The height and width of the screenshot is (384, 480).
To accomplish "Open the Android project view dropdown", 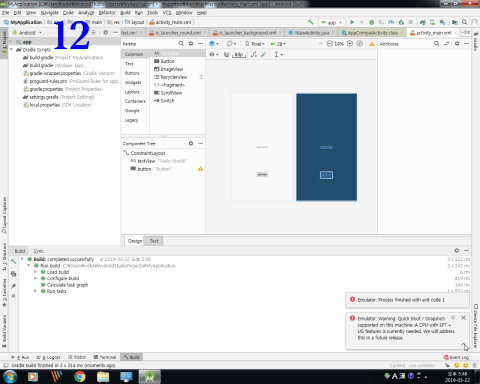I will click(x=27, y=33).
